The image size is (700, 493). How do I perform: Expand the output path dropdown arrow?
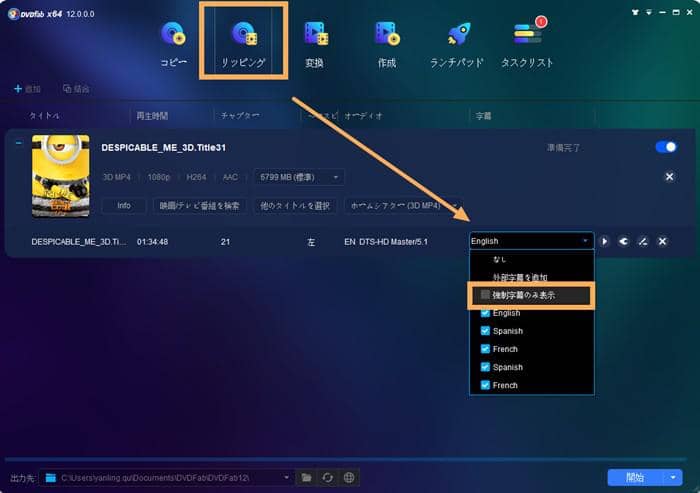pos(287,477)
